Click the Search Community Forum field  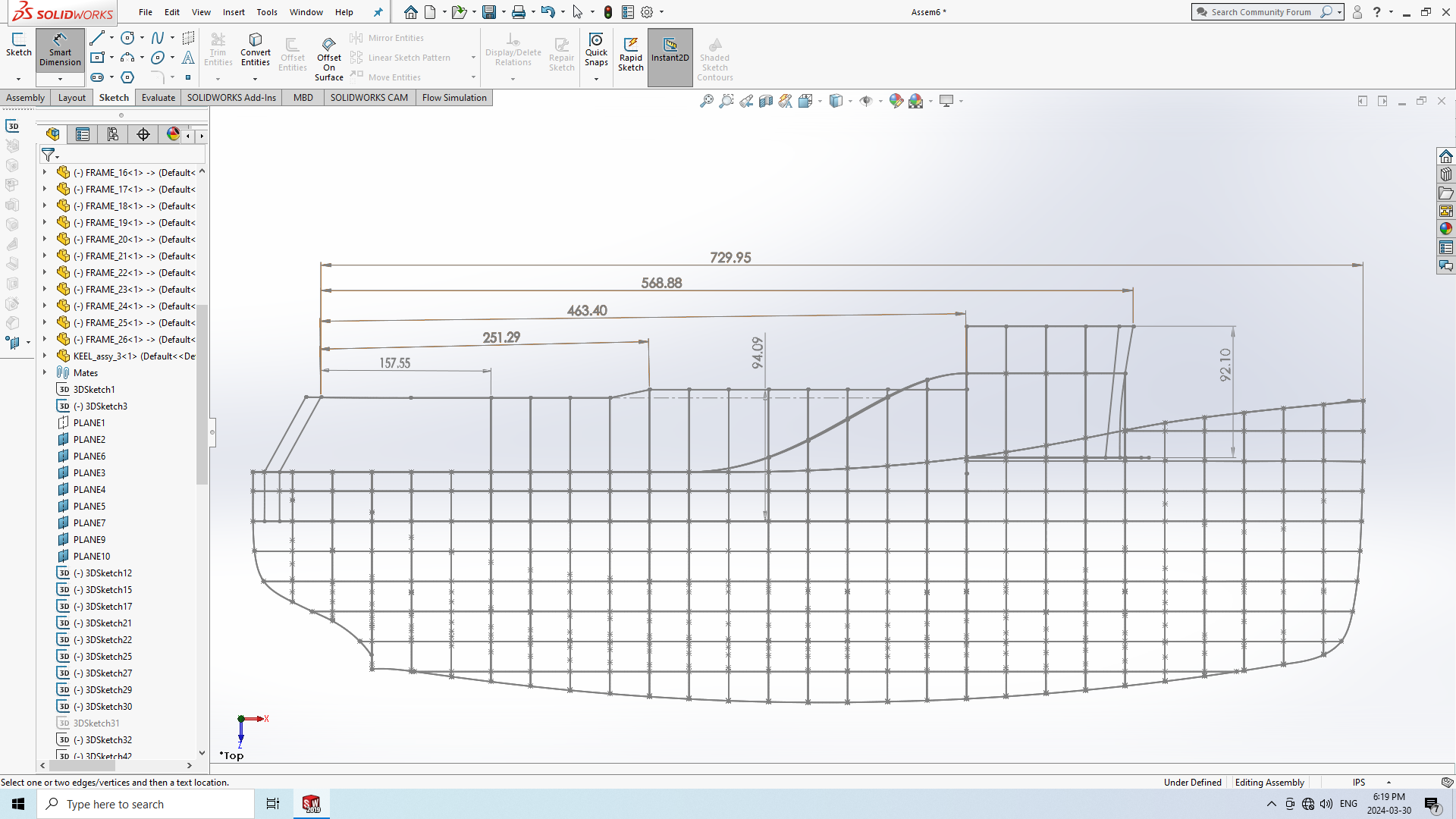coord(1261,12)
